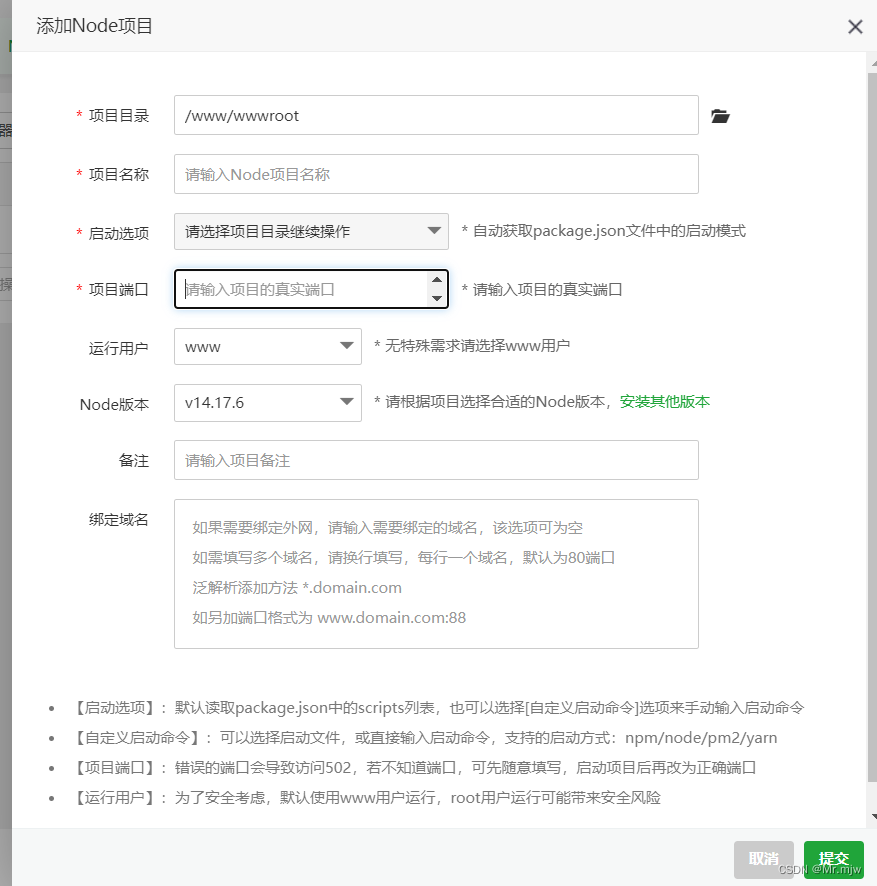Viewport: 877px width, 886px height.
Task: Click the 【启动选项】 help note
Action: tap(438, 707)
